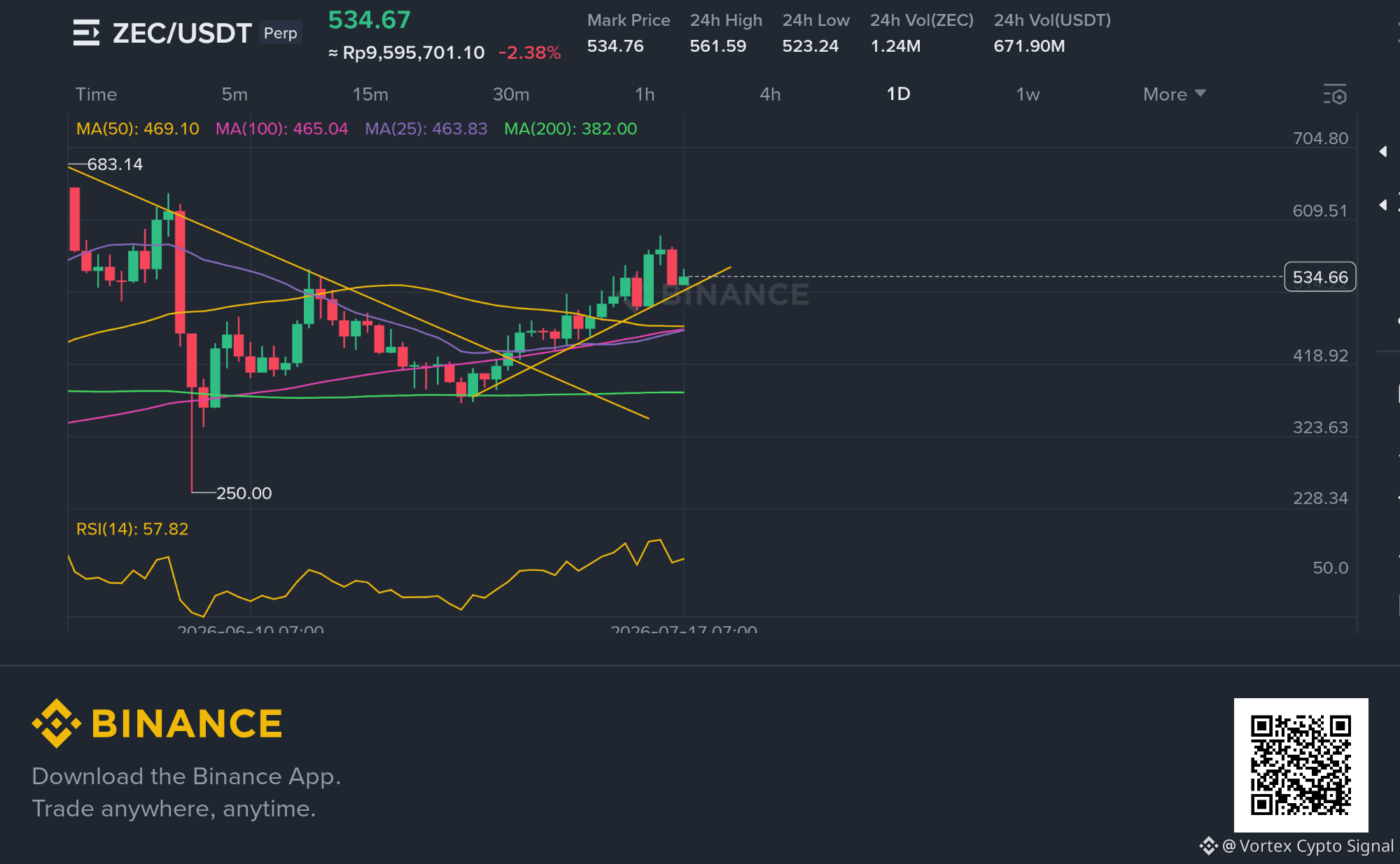Image resolution: width=1400 pixels, height=864 pixels.
Task: Click the MA(200): 382.00 indicator label
Action: point(570,129)
